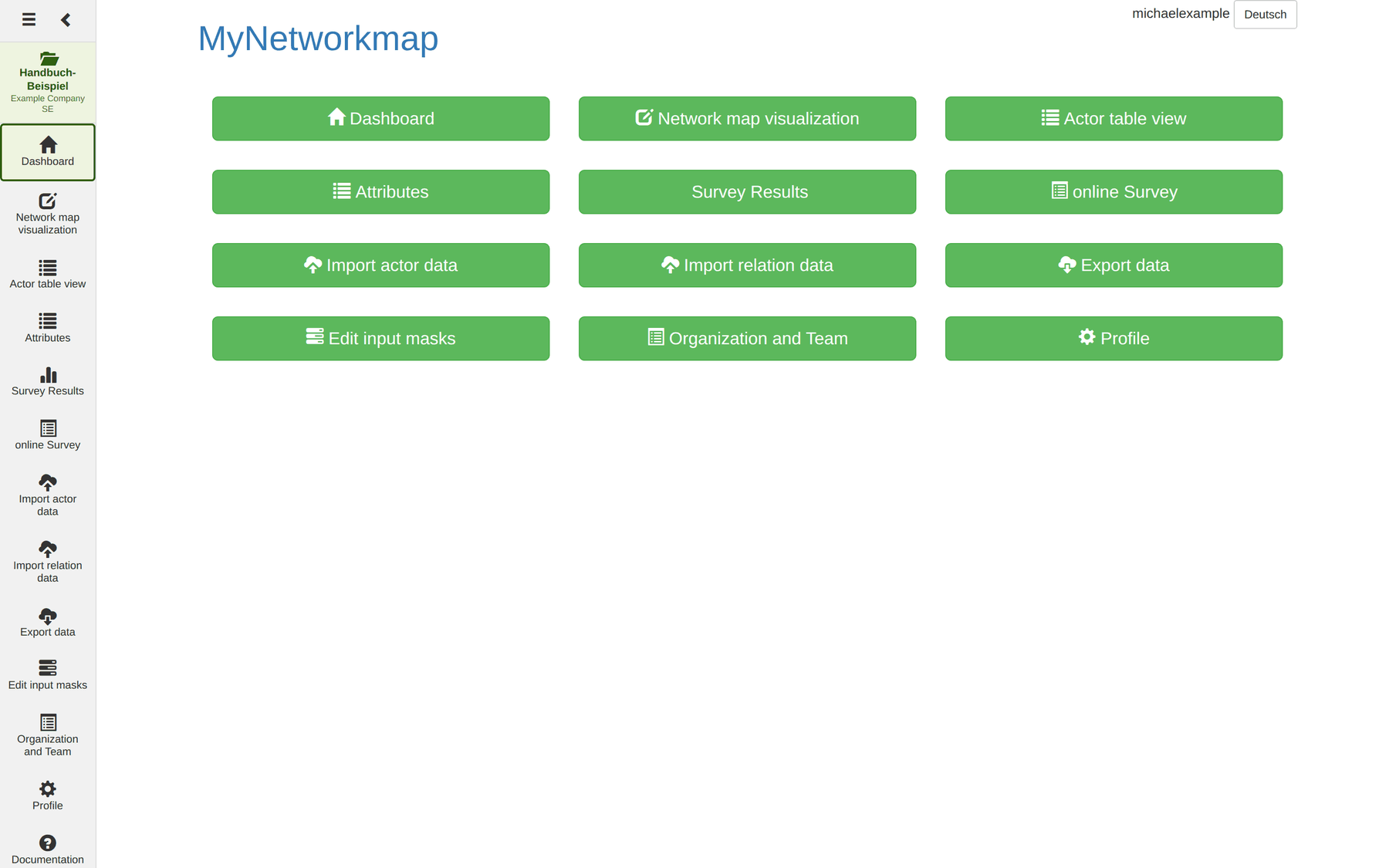Image resolution: width=1389 pixels, height=868 pixels.
Task: Click online Survey sidebar icon
Action: (x=48, y=428)
